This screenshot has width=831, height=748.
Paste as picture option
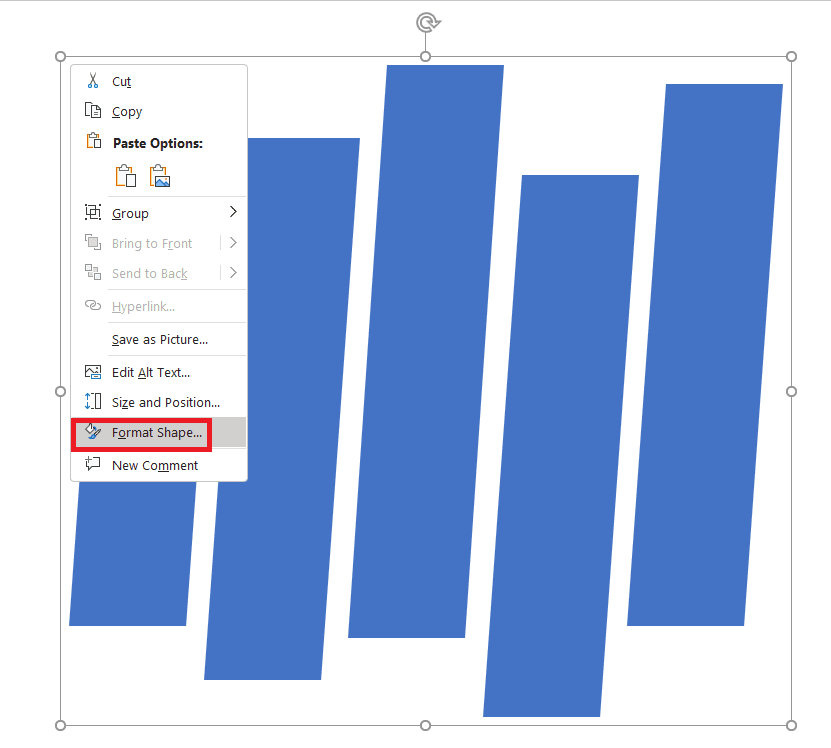tap(160, 176)
